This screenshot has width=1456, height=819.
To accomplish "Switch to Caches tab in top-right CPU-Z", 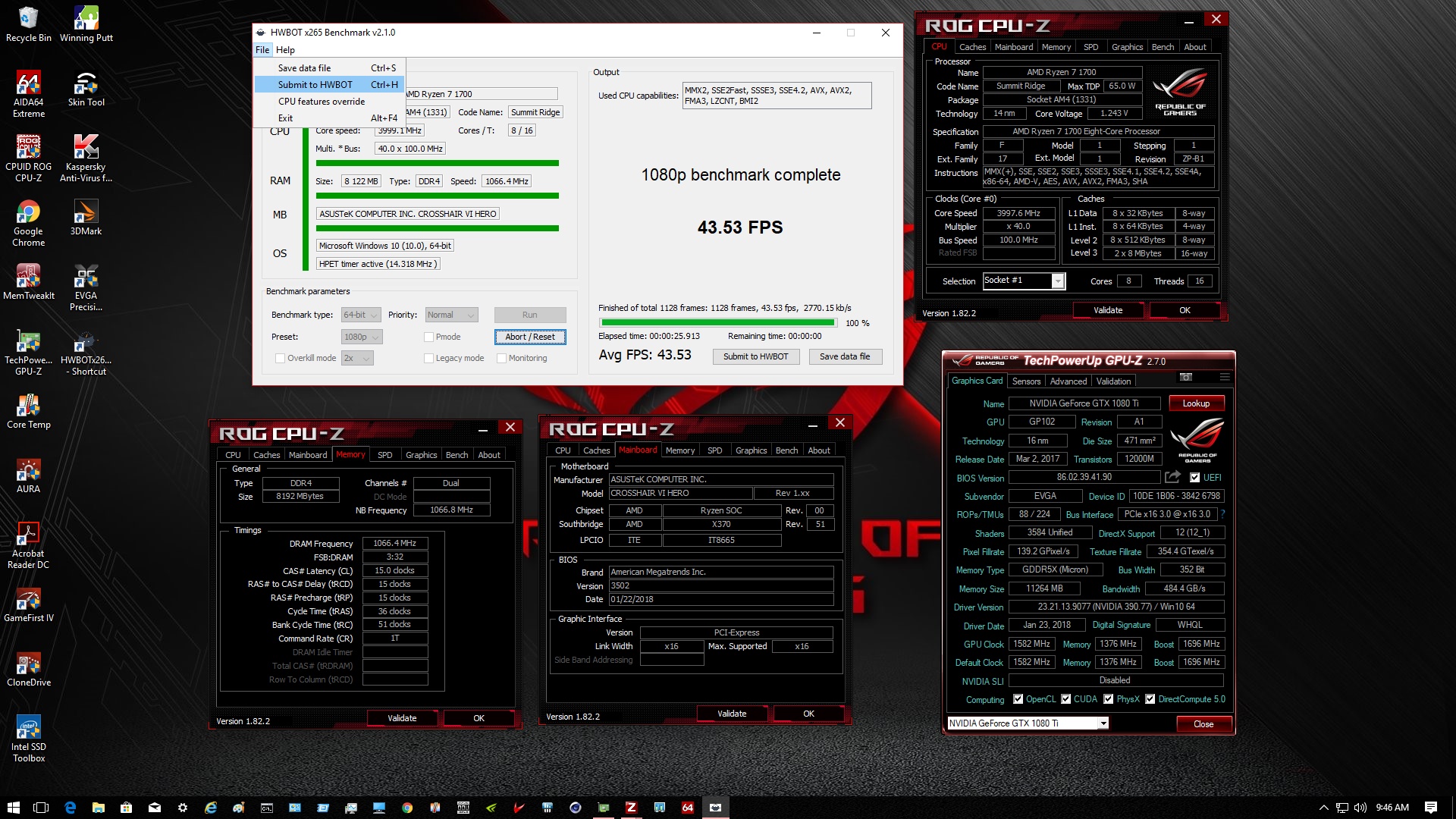I will [x=972, y=47].
